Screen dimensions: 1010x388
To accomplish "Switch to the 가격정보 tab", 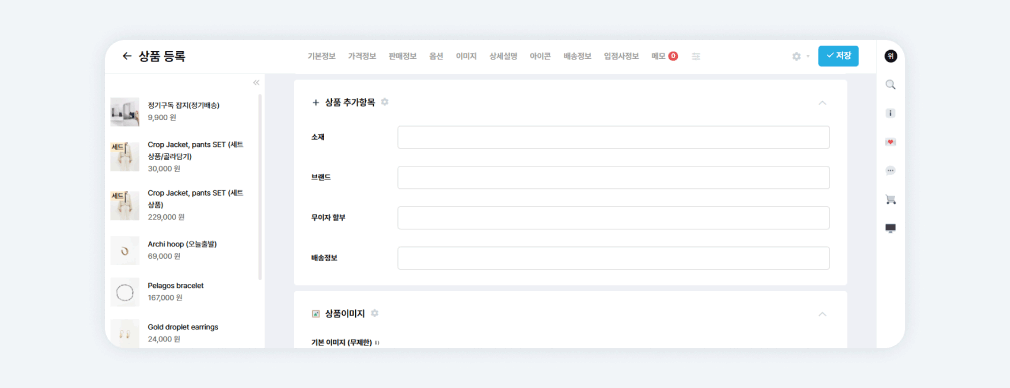I will point(362,57).
